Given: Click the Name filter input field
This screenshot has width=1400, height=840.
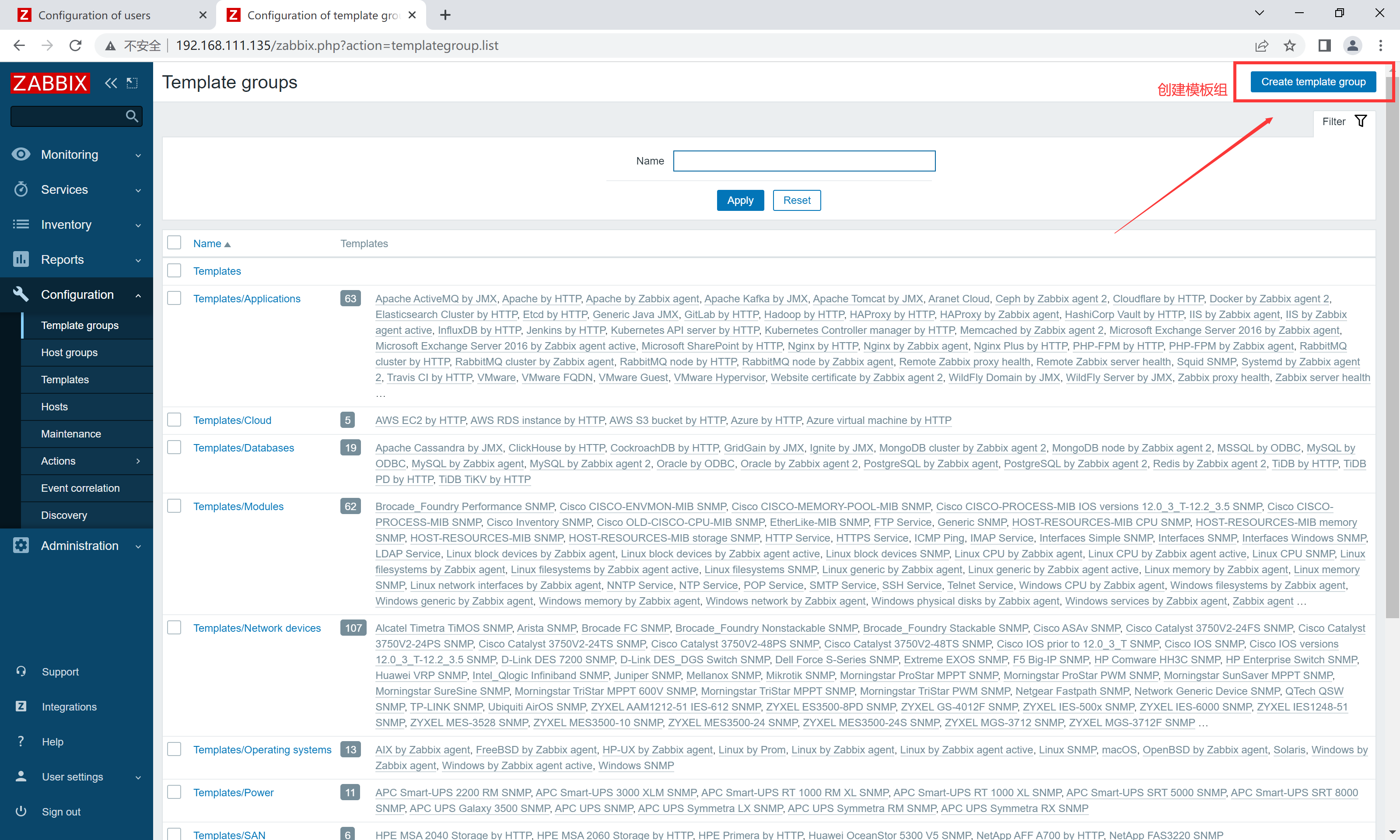Looking at the screenshot, I should [804, 161].
